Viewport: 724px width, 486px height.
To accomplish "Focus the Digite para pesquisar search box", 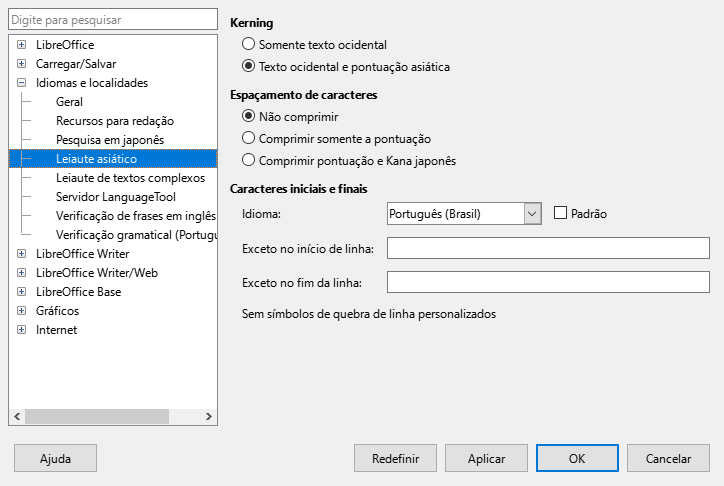I will click(113, 19).
